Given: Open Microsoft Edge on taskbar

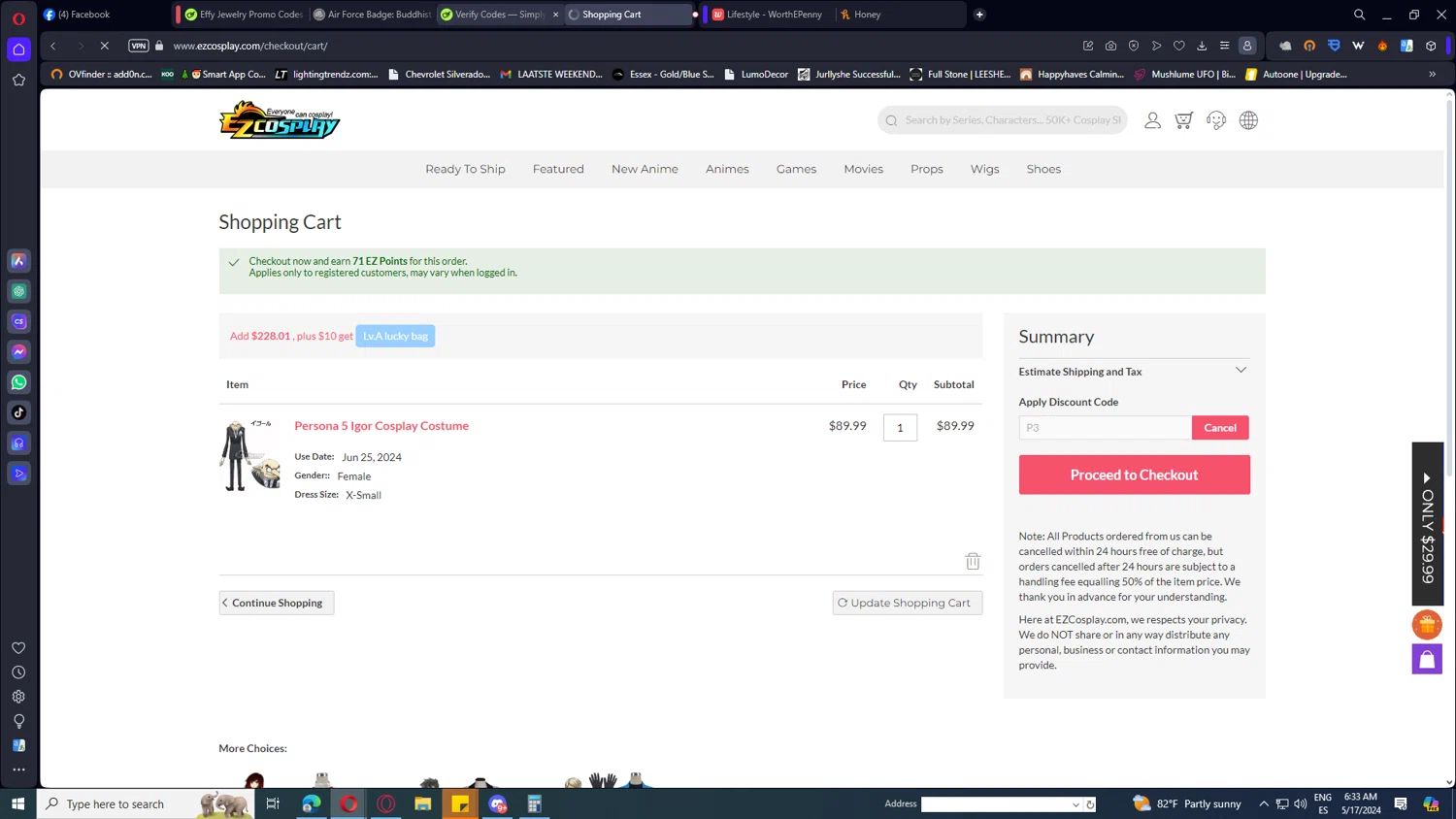Looking at the screenshot, I should pyautogui.click(x=312, y=803).
